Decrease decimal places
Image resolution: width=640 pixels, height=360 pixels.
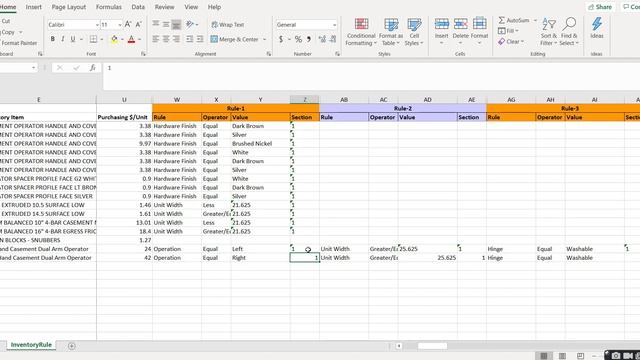[333, 39]
